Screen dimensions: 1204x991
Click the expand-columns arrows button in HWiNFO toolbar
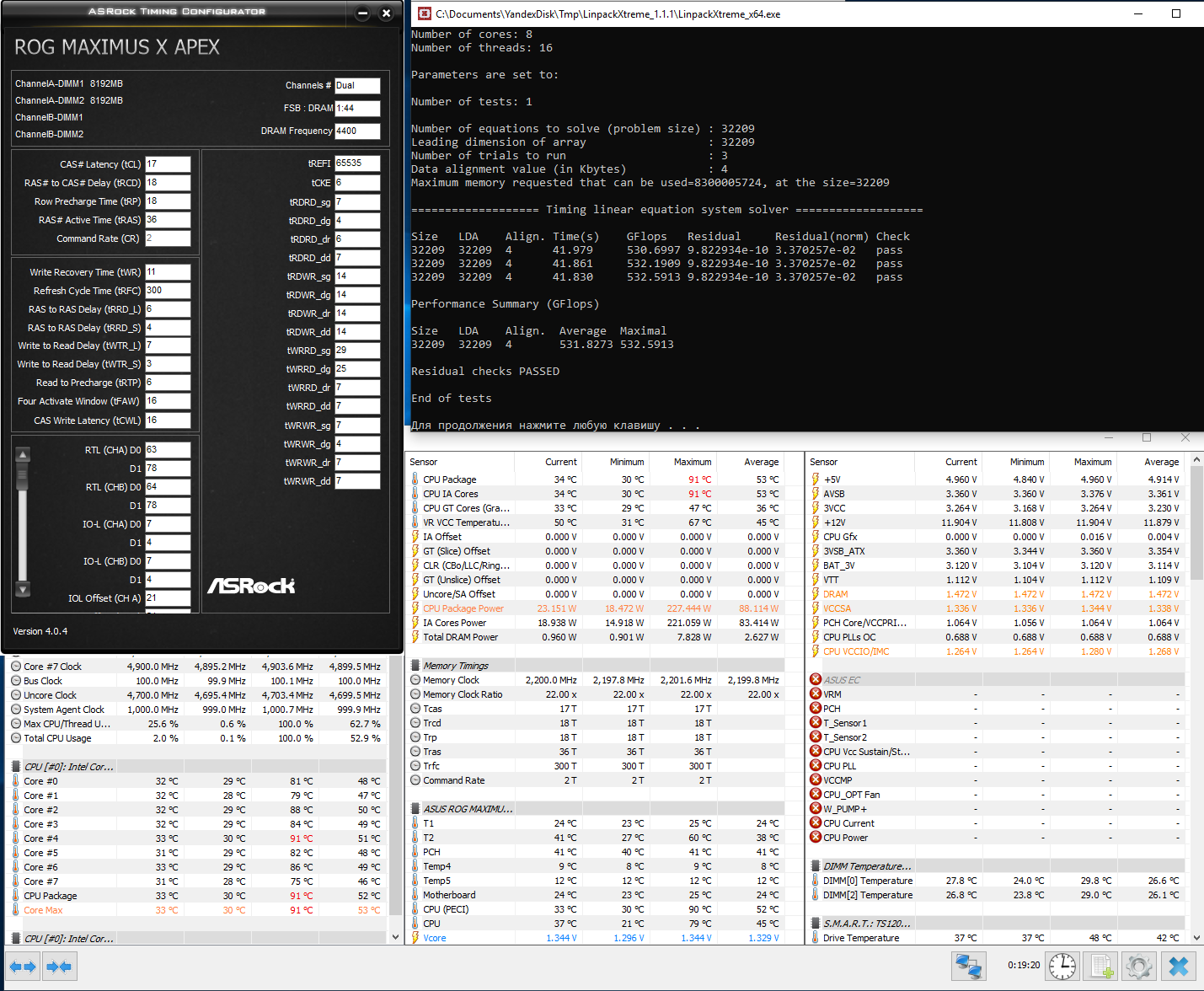pos(23,967)
